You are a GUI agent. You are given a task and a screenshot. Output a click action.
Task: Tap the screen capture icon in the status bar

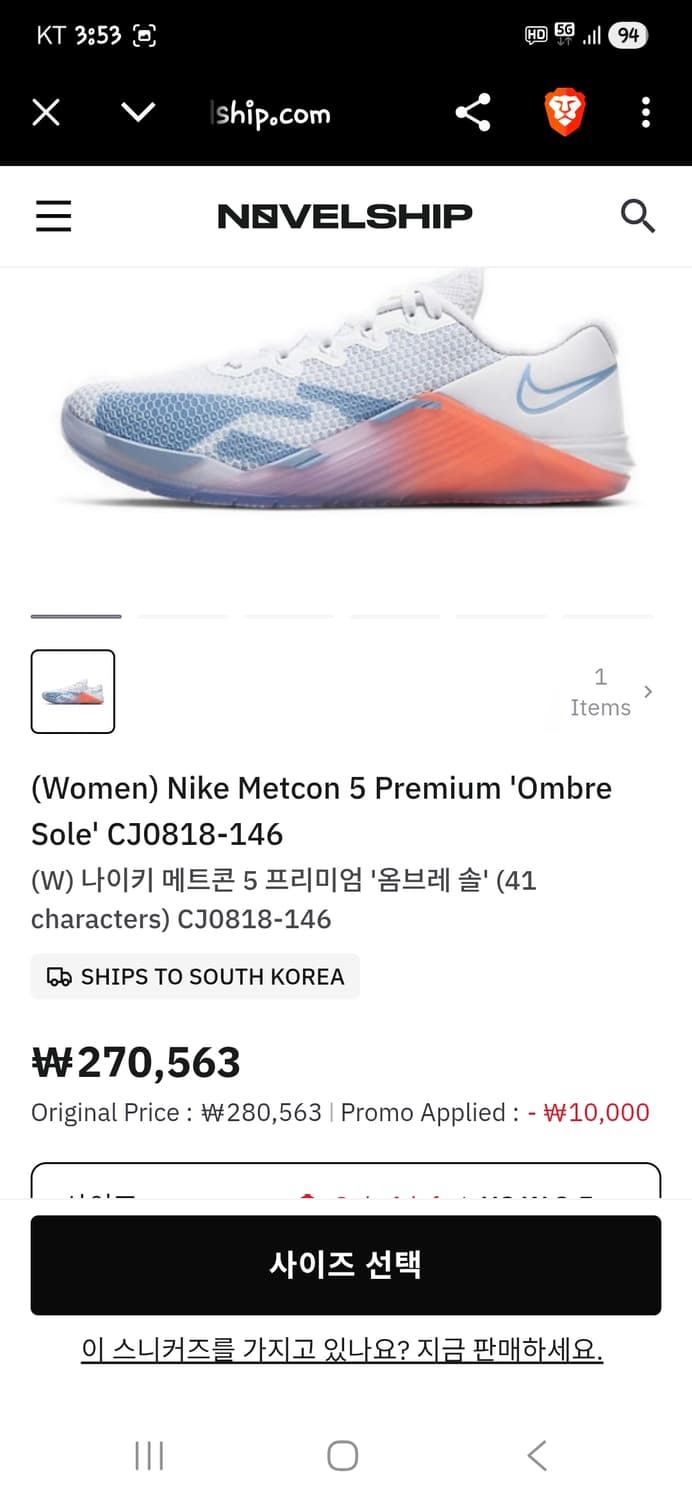tap(141, 34)
